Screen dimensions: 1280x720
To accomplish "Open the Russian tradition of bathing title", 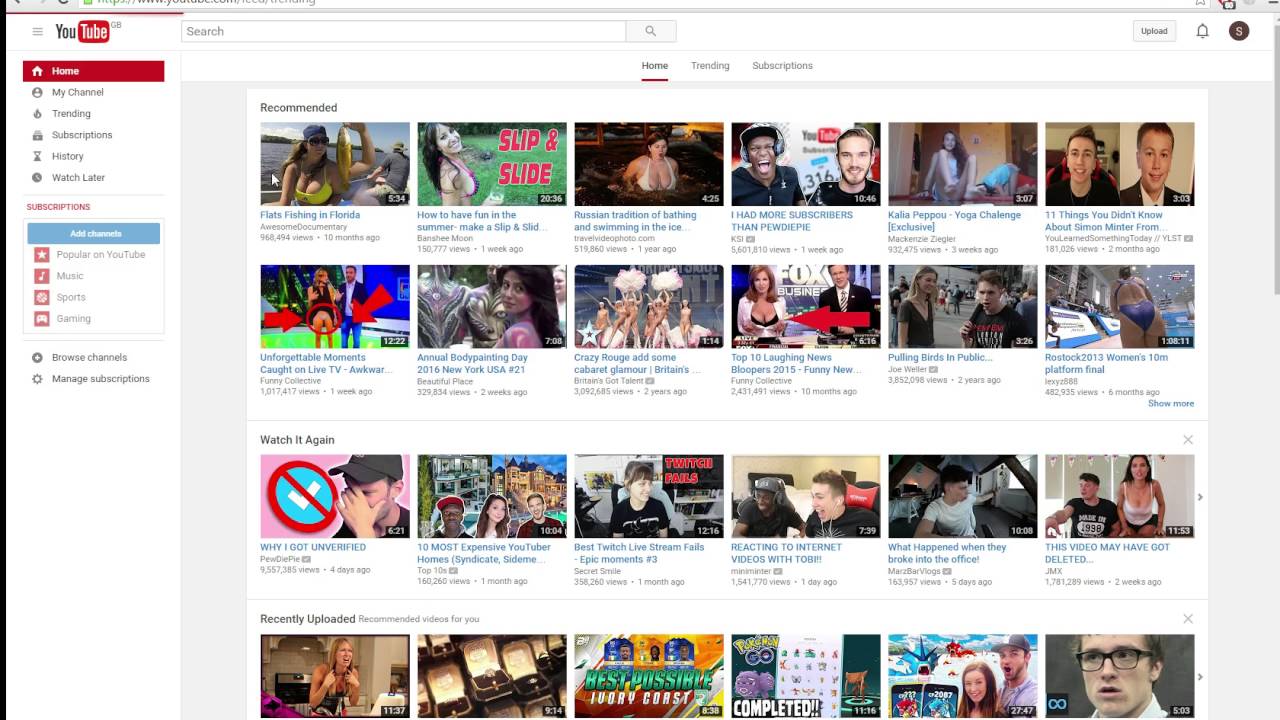I will coord(635,221).
